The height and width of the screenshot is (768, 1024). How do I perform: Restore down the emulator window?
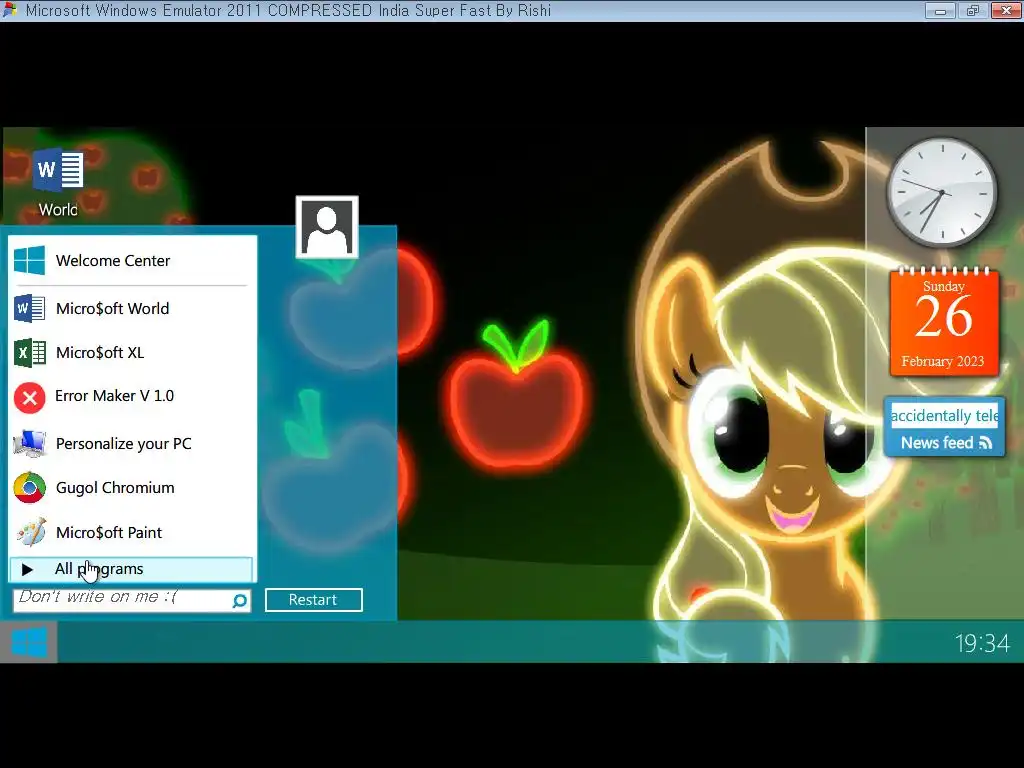(972, 10)
